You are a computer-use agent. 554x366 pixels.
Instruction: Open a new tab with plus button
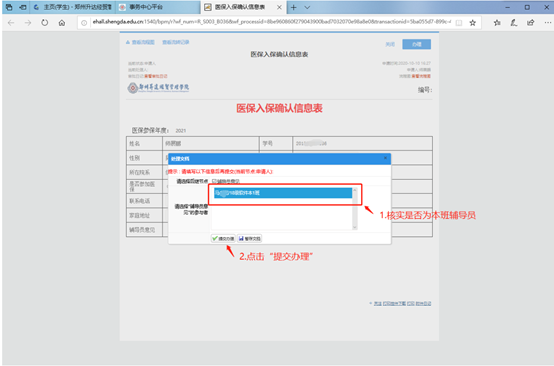click(294, 7)
